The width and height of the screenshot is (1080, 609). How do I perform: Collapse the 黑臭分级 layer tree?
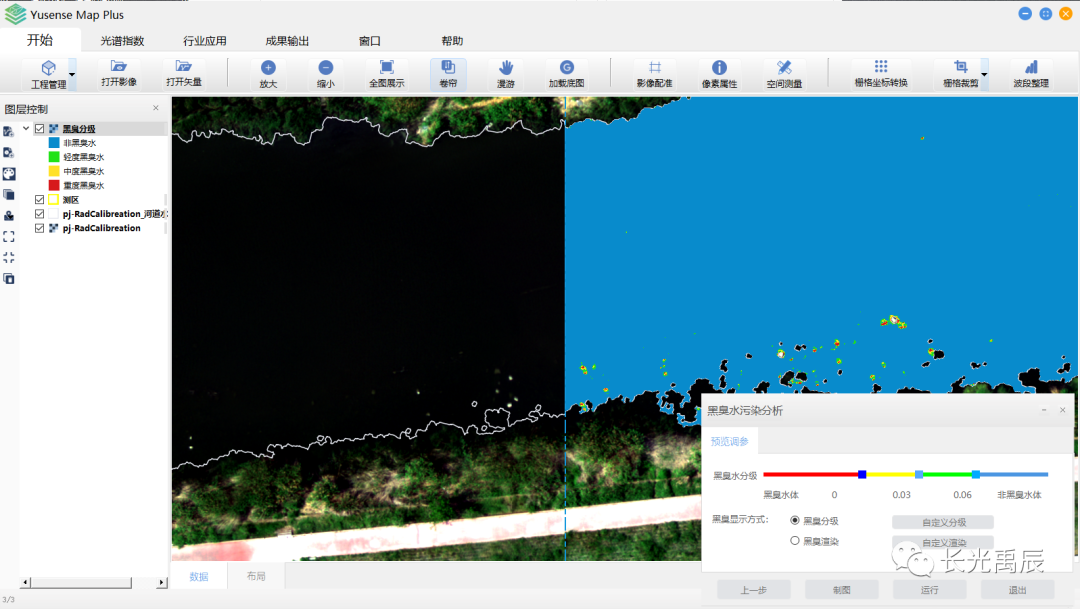pos(26,129)
